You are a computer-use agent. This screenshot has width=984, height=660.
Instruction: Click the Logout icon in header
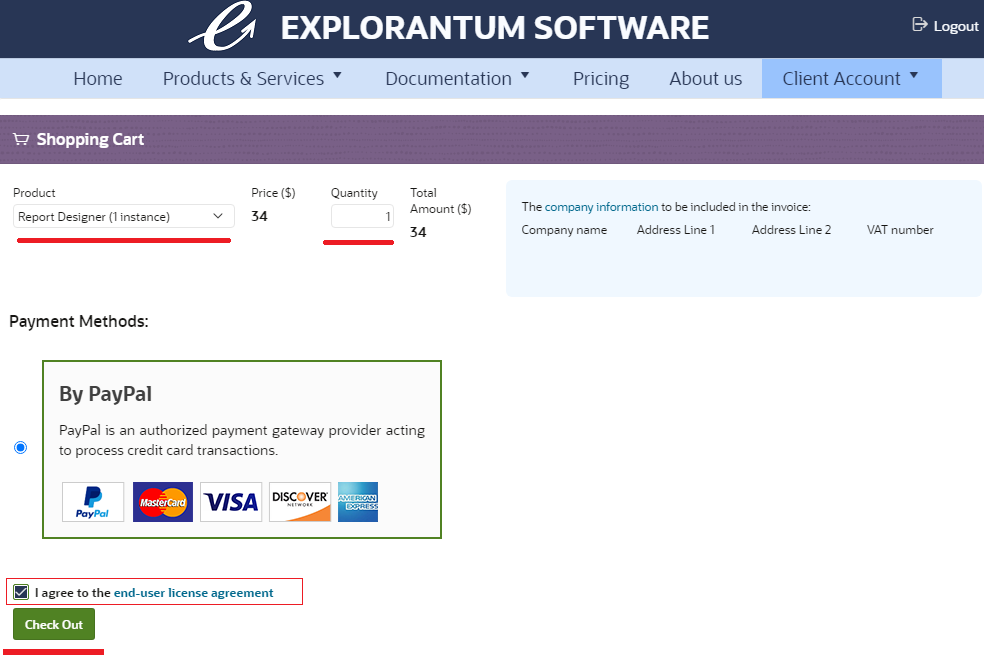920,25
